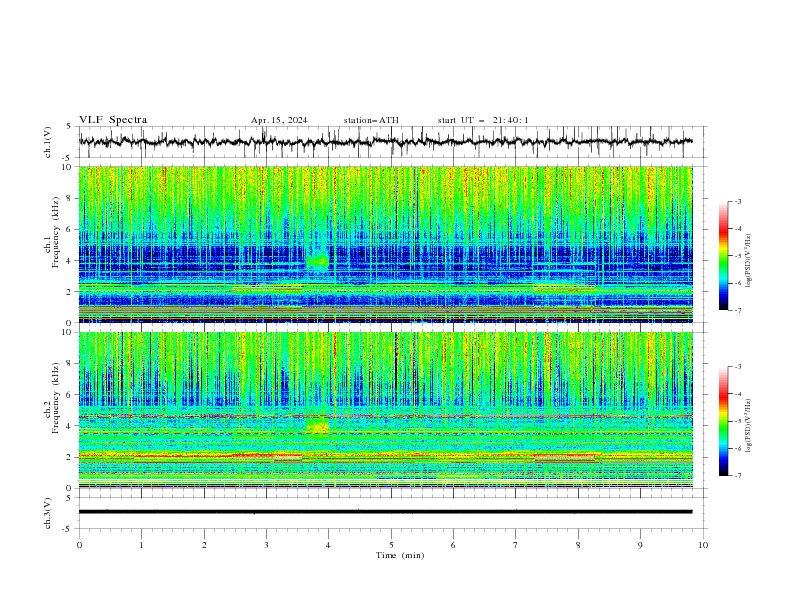Click ch.1 color bar "log(PSD)(V²/Hz)" label
Screen dimensions: 792x612
click(749, 261)
